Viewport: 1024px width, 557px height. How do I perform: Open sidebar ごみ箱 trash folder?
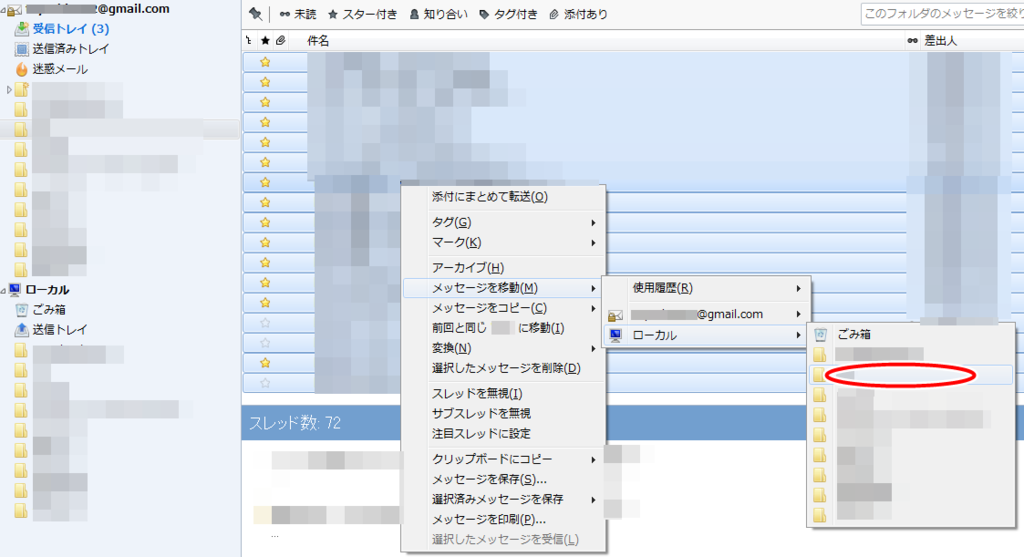49,310
